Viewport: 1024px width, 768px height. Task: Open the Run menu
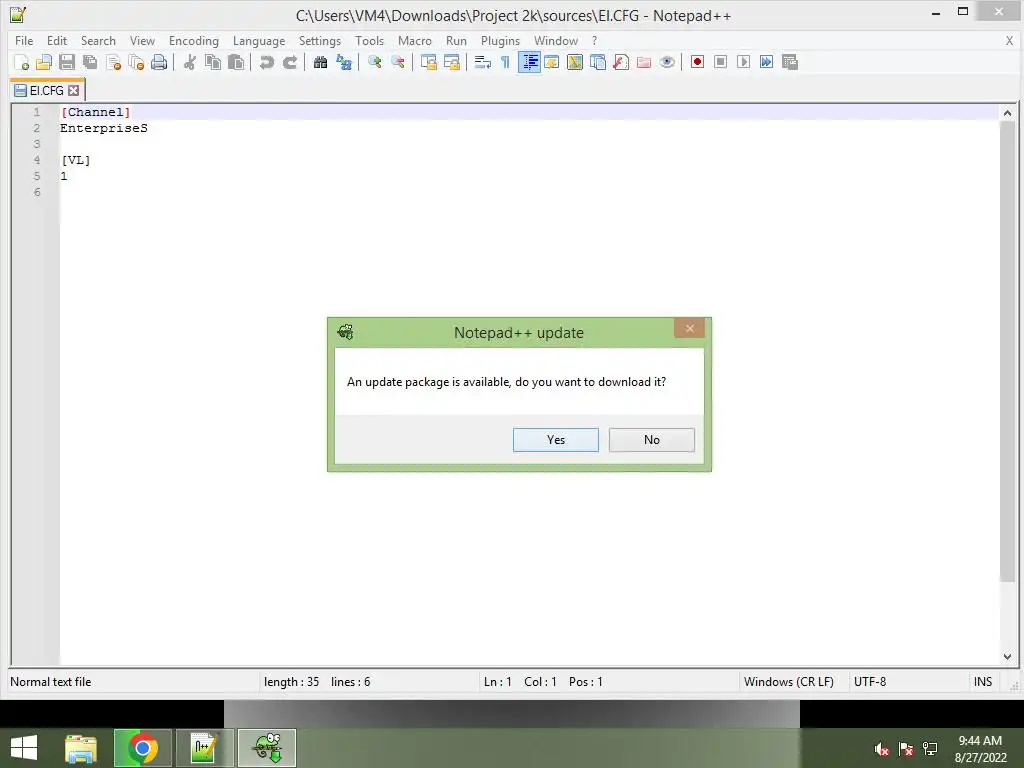456,40
